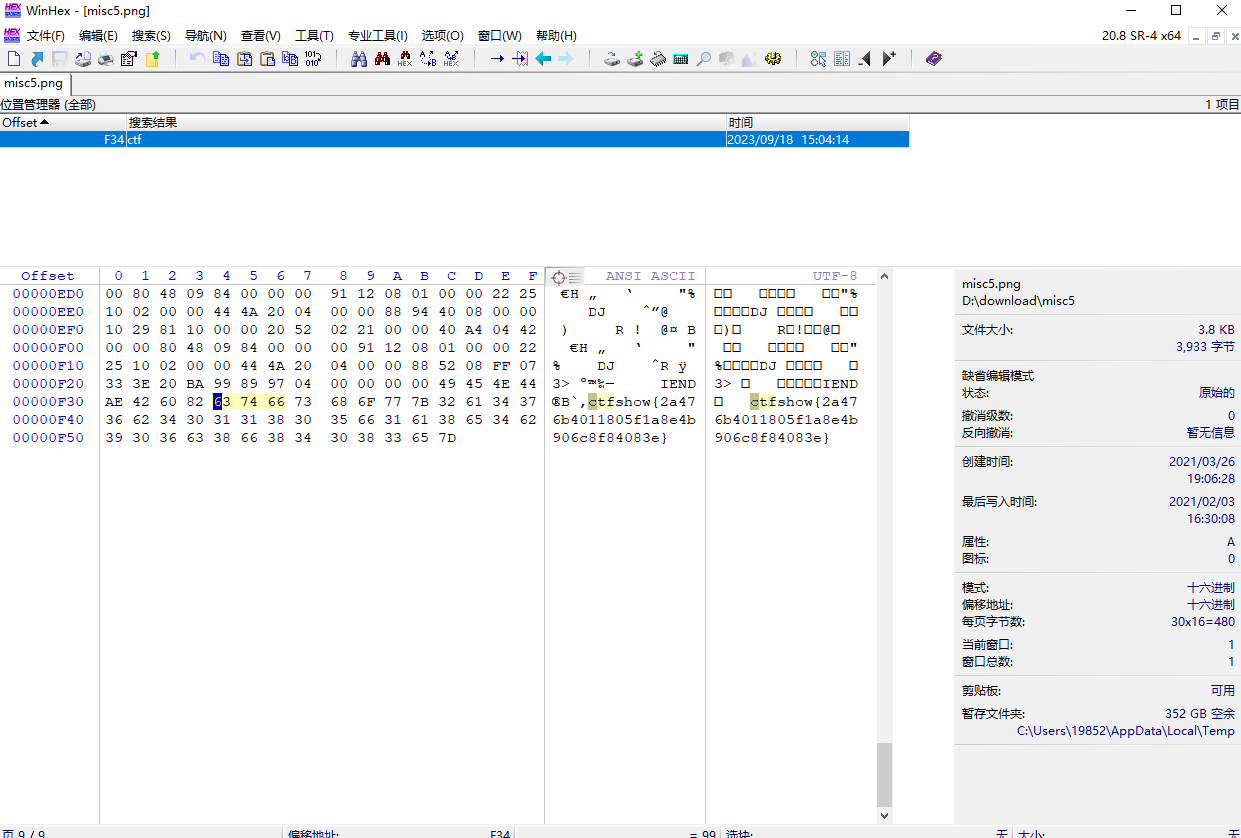Open file Properties from the toolbar
This screenshot has height=838, width=1241.
(x=129, y=59)
